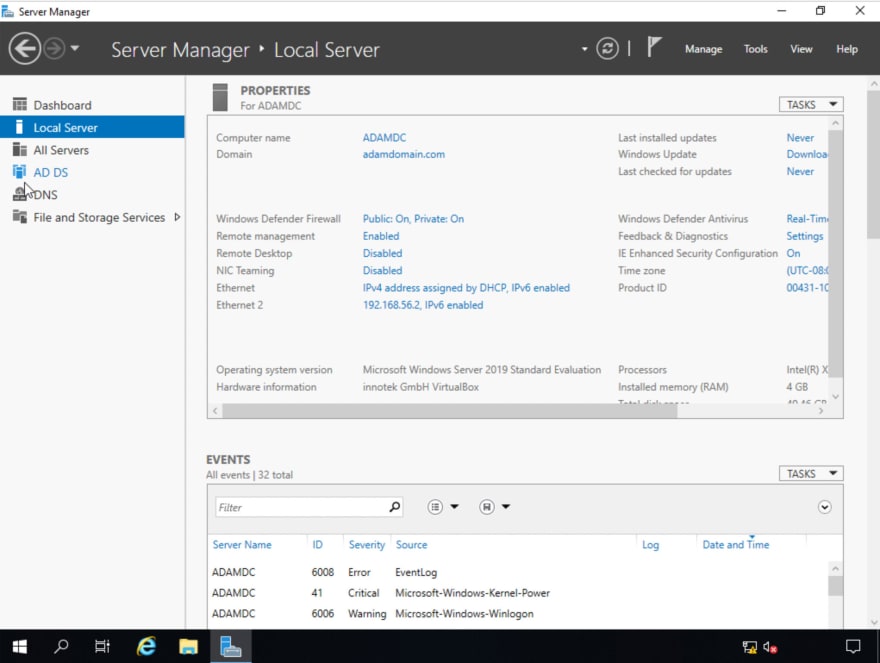Screen dimensions: 880x663
Task: Select the EventLog 6008 Error row
Action: (x=519, y=572)
